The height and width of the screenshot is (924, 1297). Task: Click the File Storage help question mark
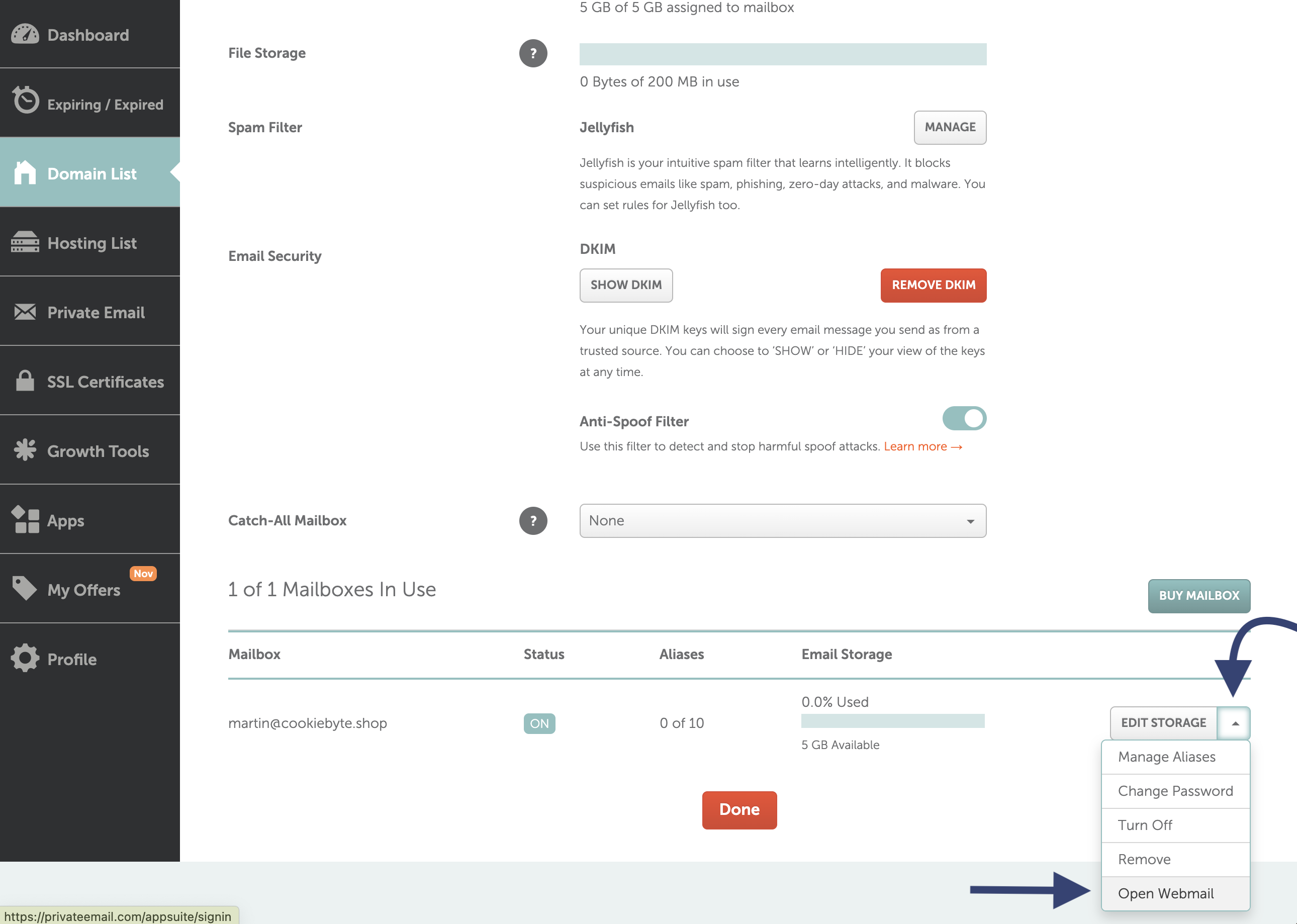pyautogui.click(x=533, y=53)
